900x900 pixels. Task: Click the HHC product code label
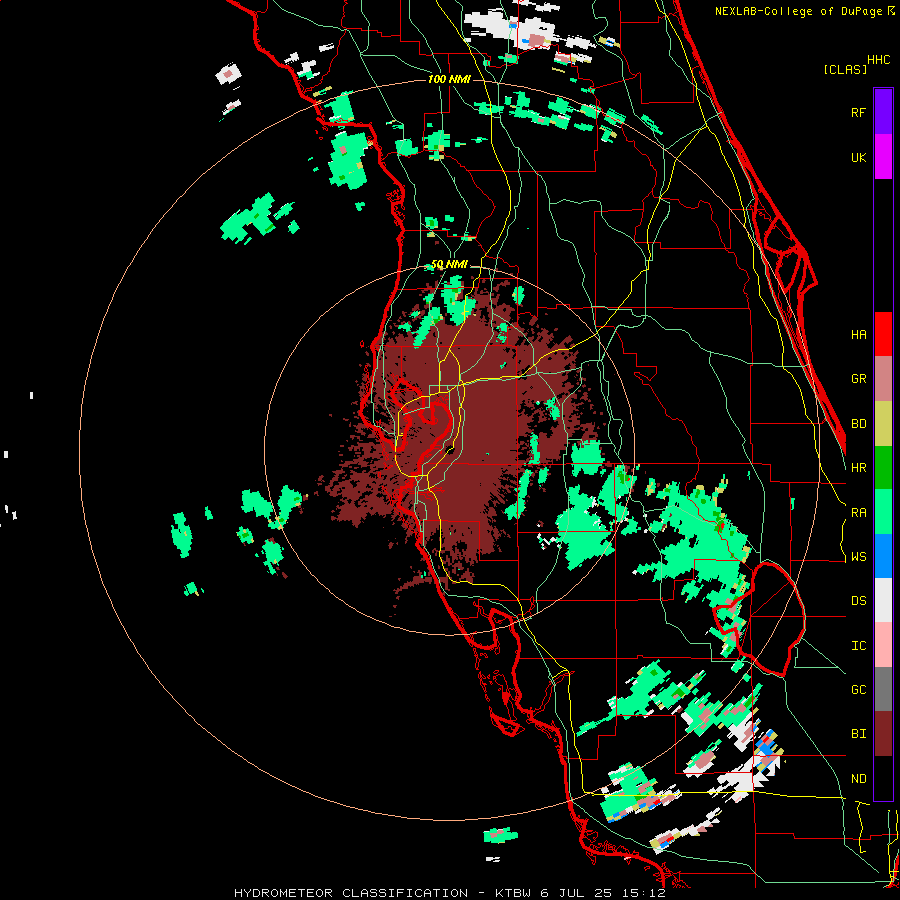878,60
